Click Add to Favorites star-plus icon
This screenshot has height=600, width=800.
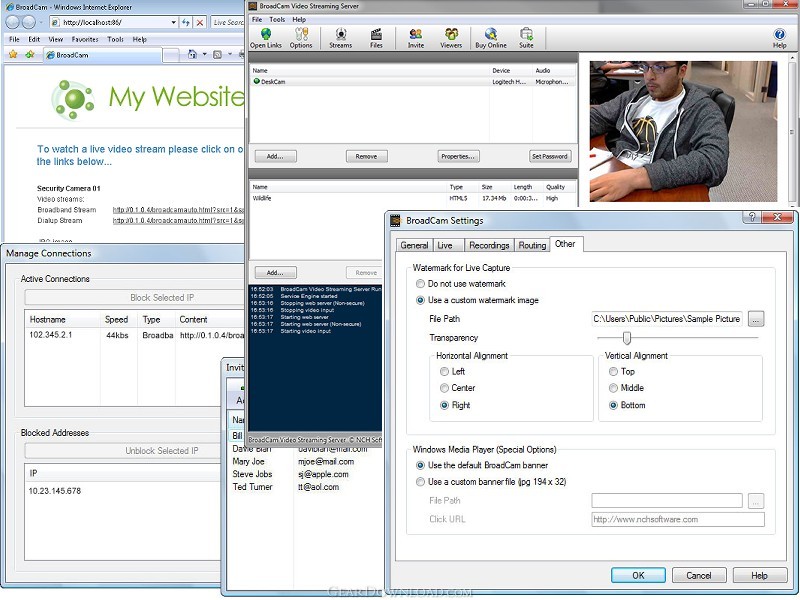30,54
